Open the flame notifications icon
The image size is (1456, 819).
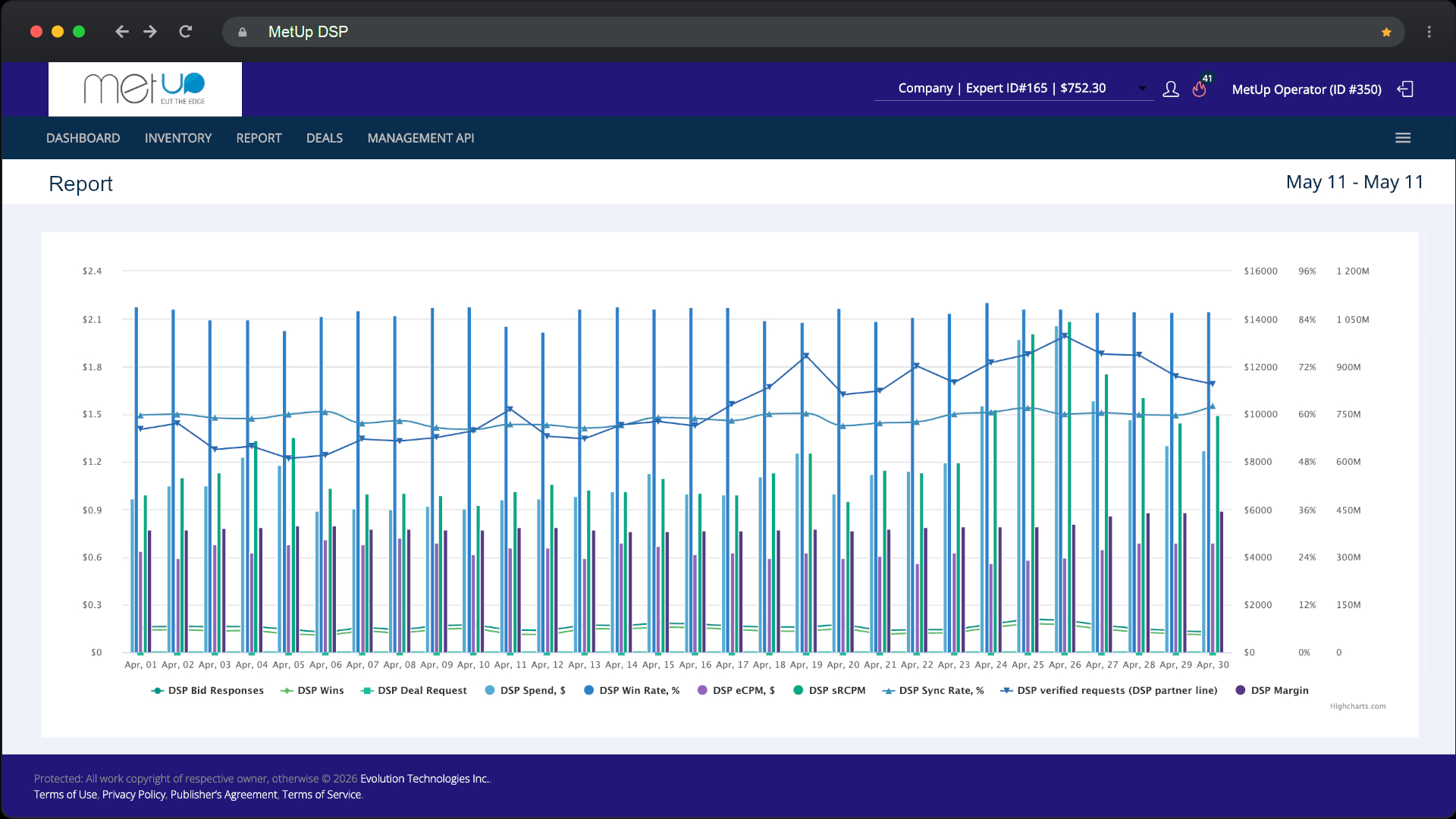pos(1200,89)
